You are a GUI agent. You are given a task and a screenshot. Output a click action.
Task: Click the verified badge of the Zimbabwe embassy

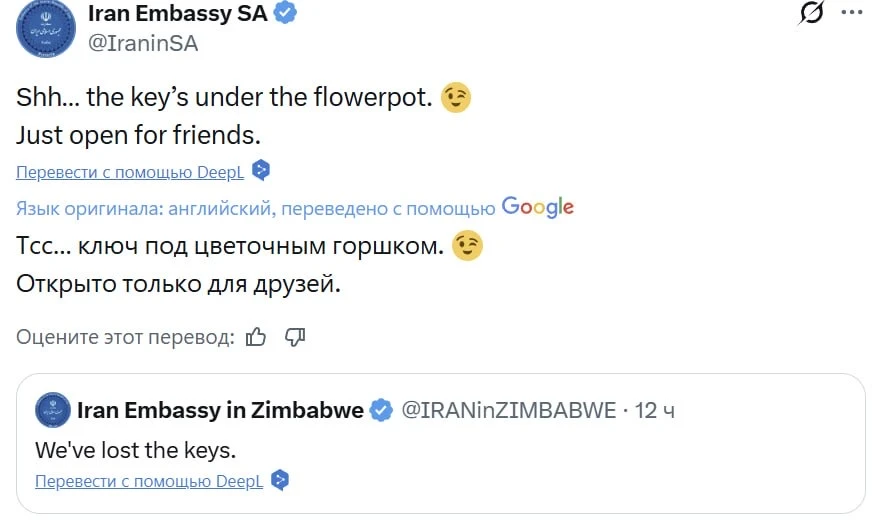pos(381,410)
